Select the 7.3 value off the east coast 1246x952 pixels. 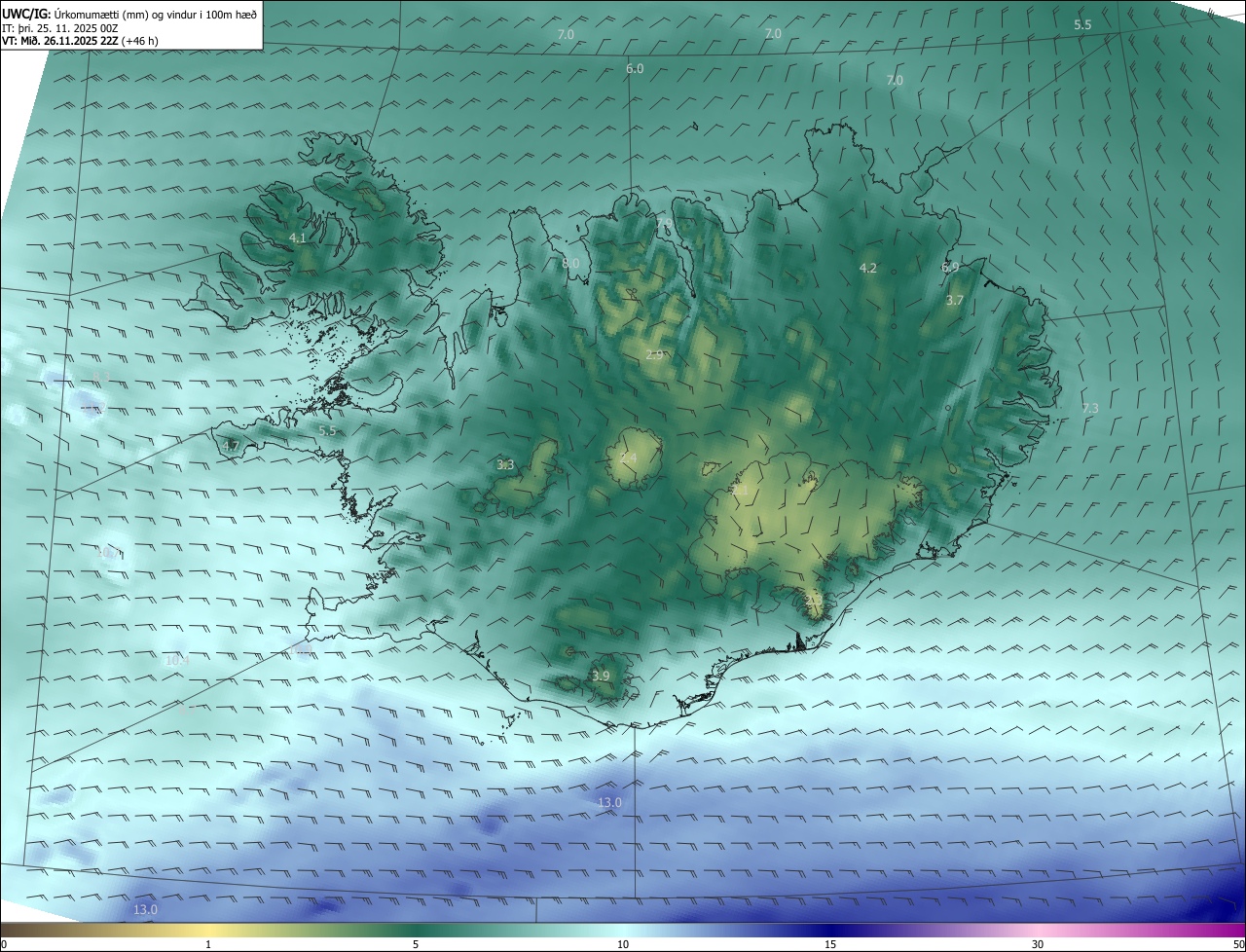1090,409
